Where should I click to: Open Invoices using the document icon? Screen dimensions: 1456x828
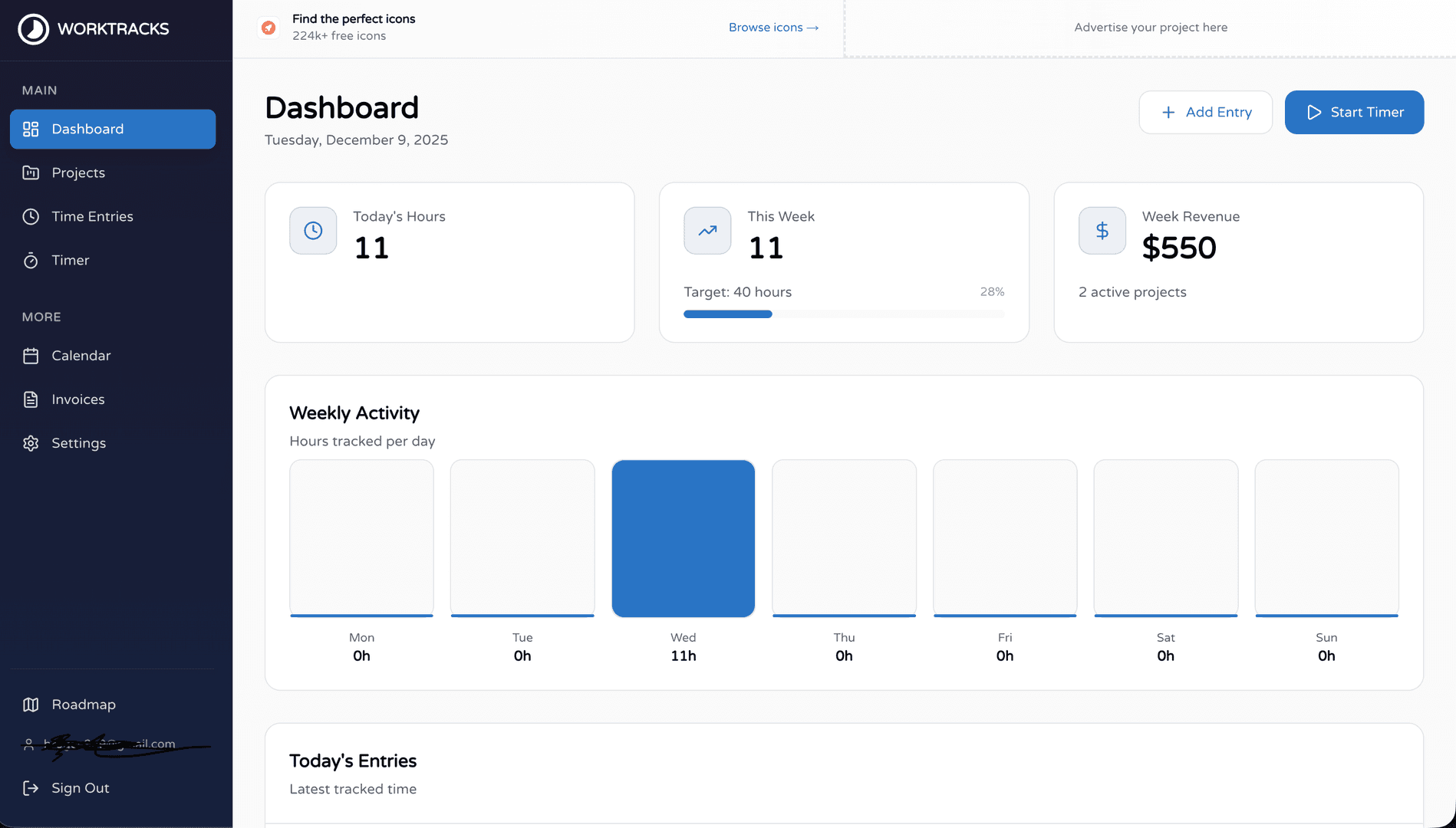tap(31, 399)
